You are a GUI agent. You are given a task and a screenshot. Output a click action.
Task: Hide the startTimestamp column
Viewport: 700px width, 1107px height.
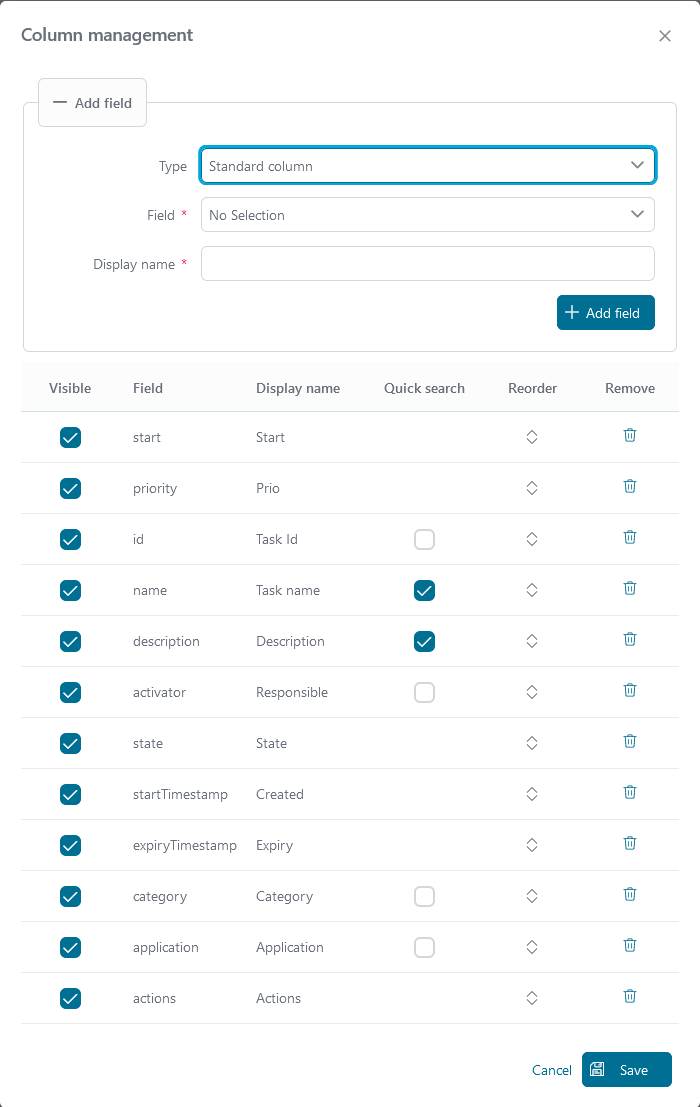(71, 794)
